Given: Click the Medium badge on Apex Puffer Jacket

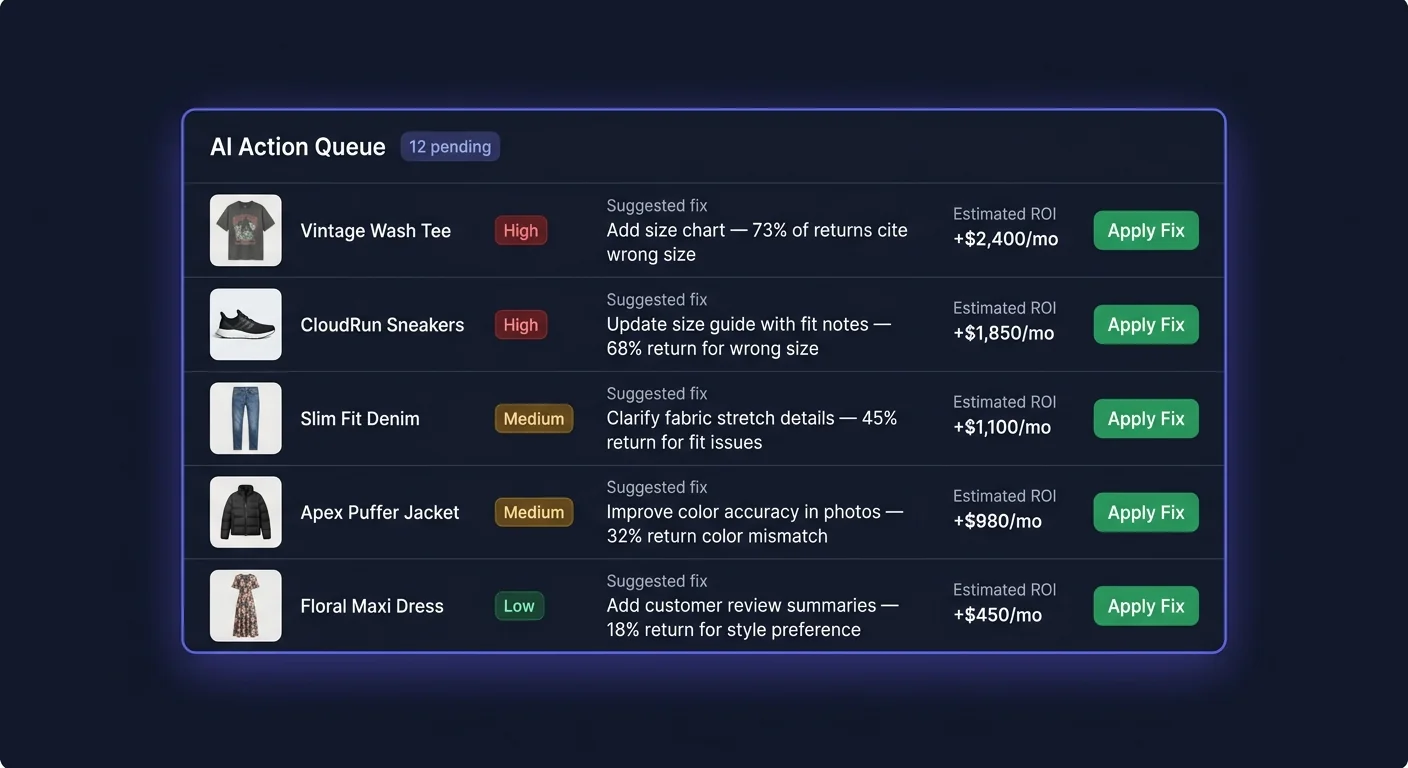Looking at the screenshot, I should coord(533,512).
